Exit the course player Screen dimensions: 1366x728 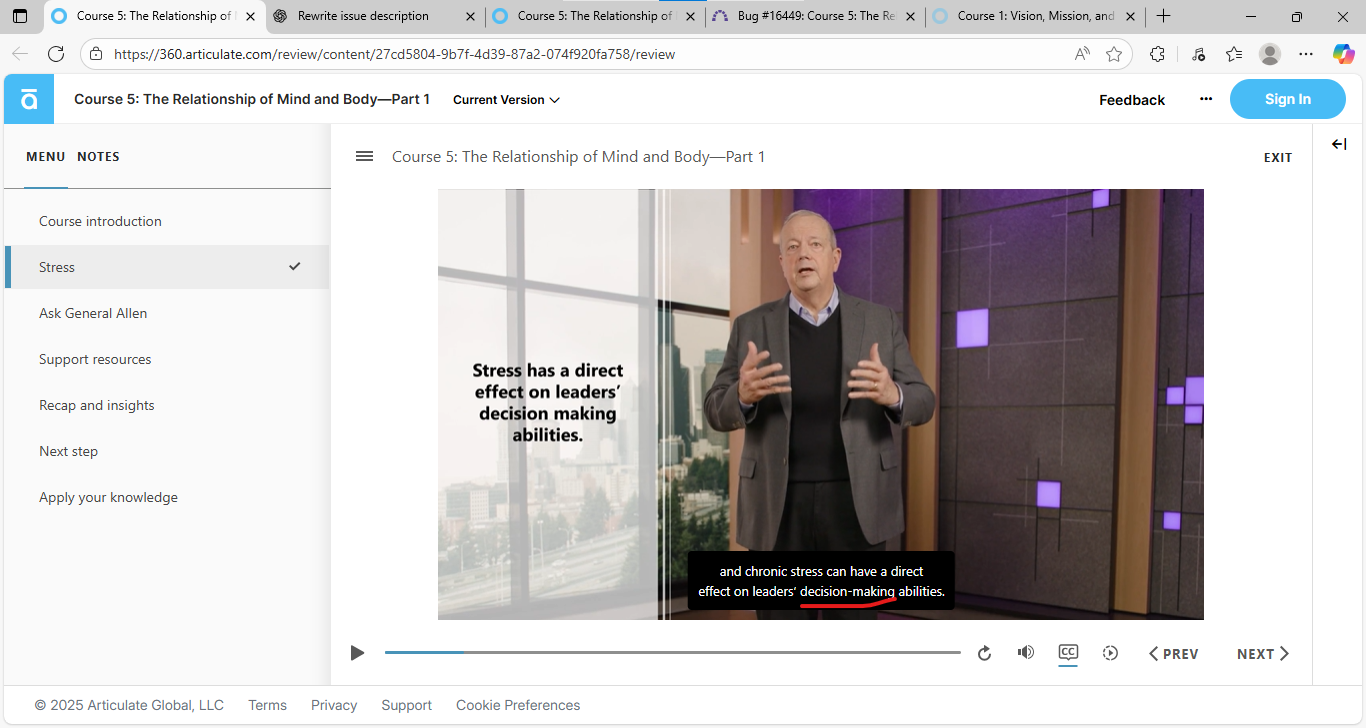[x=1278, y=157]
